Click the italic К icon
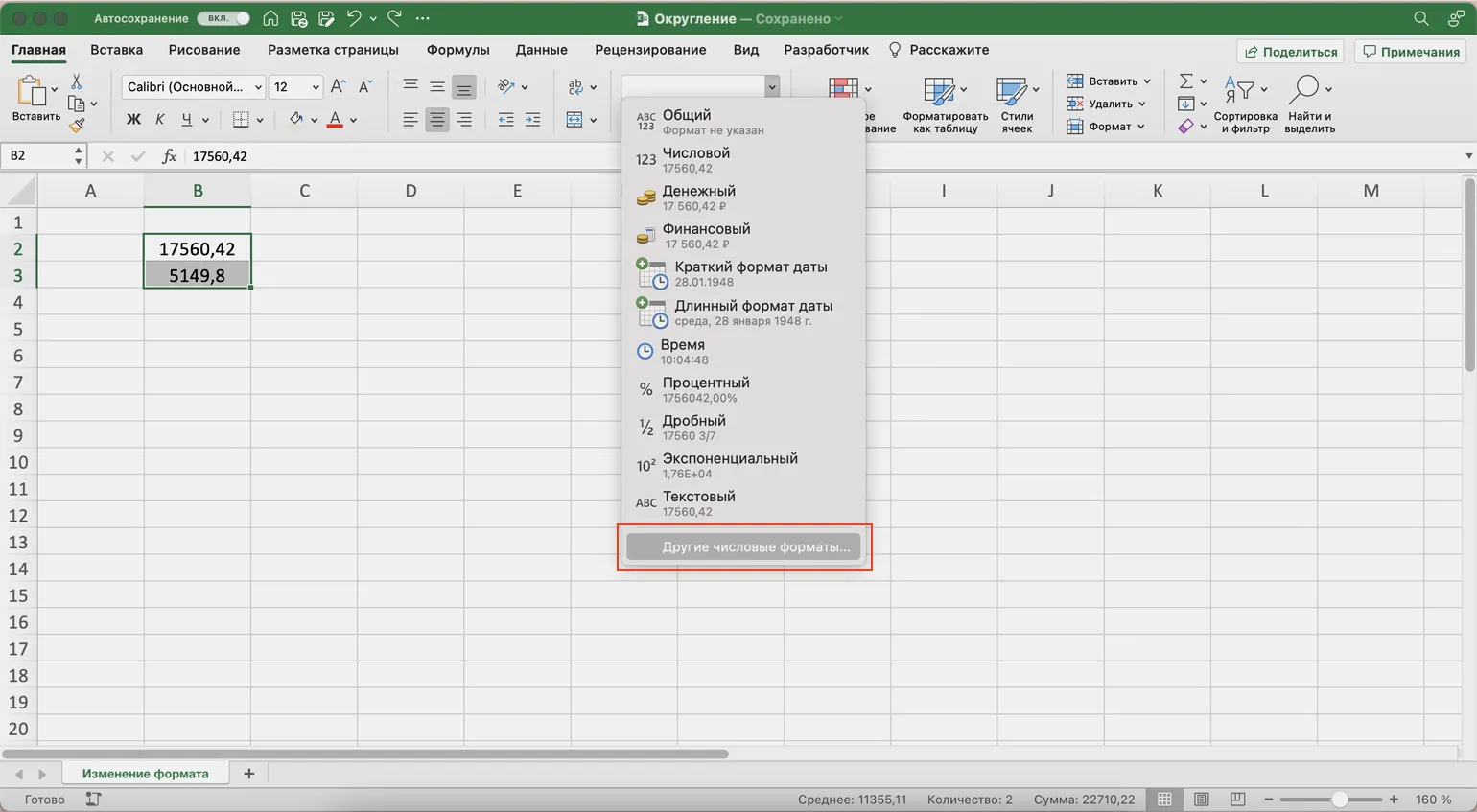The height and width of the screenshot is (812, 1477). coord(160,120)
